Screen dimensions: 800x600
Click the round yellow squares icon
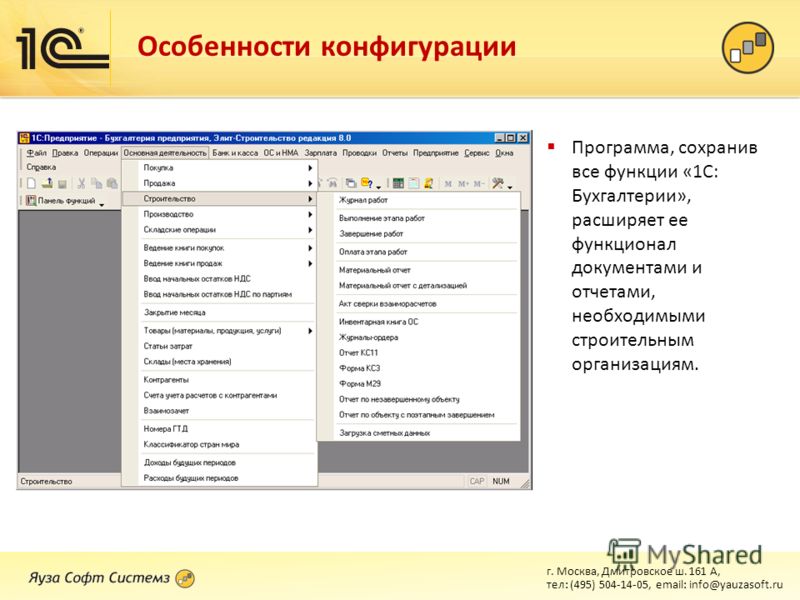(747, 47)
